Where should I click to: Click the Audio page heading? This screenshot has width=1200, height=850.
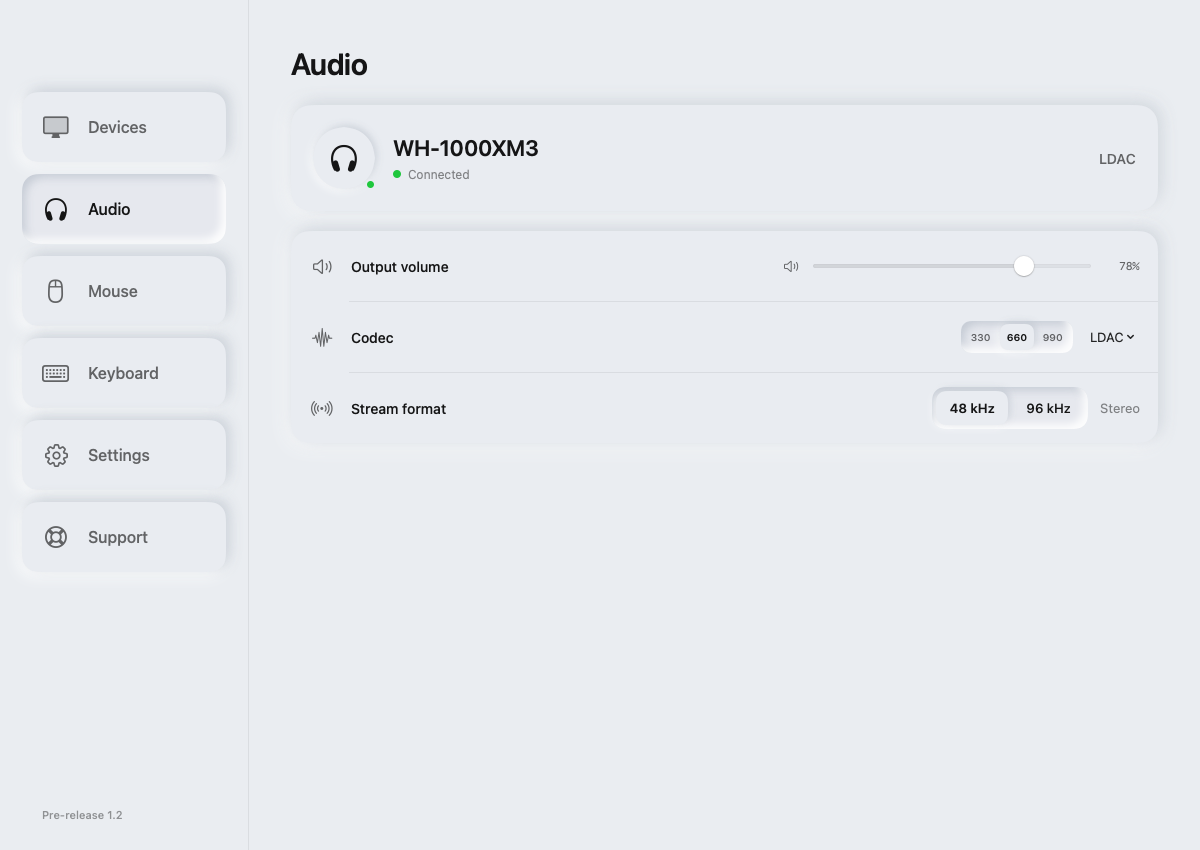tap(329, 65)
